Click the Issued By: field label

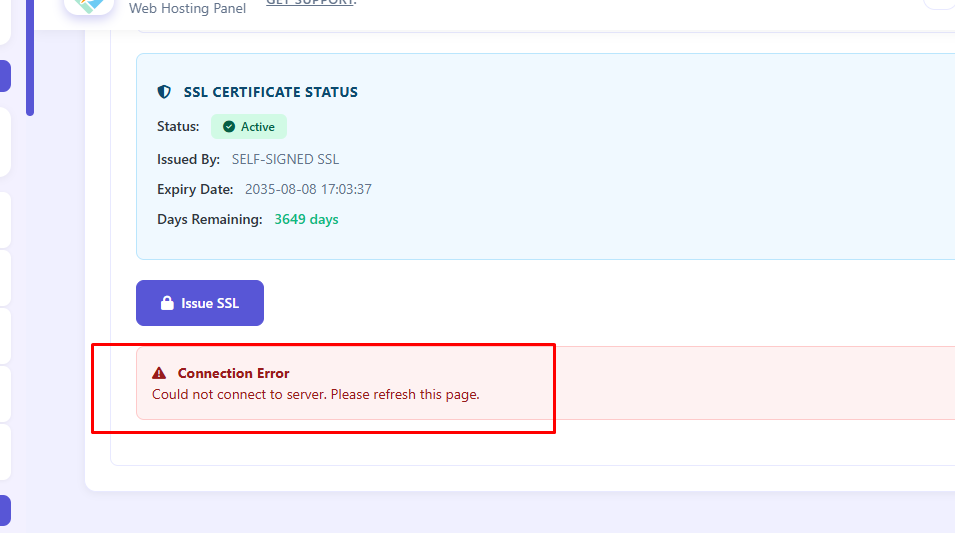(x=188, y=159)
